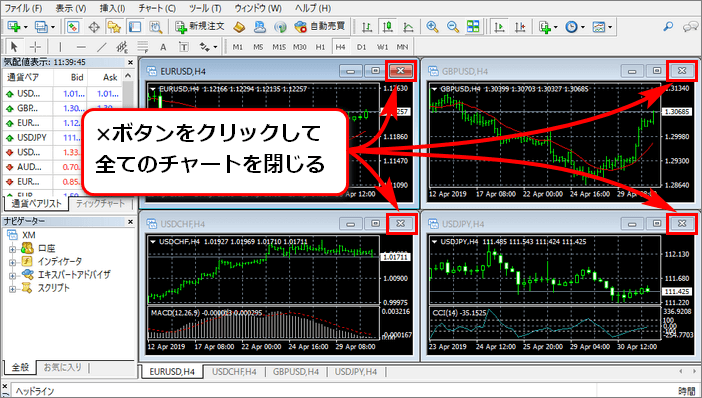Viewport: 702px width, 398px height.
Task: Select the H1 timeframe button
Action: (x=320, y=47)
